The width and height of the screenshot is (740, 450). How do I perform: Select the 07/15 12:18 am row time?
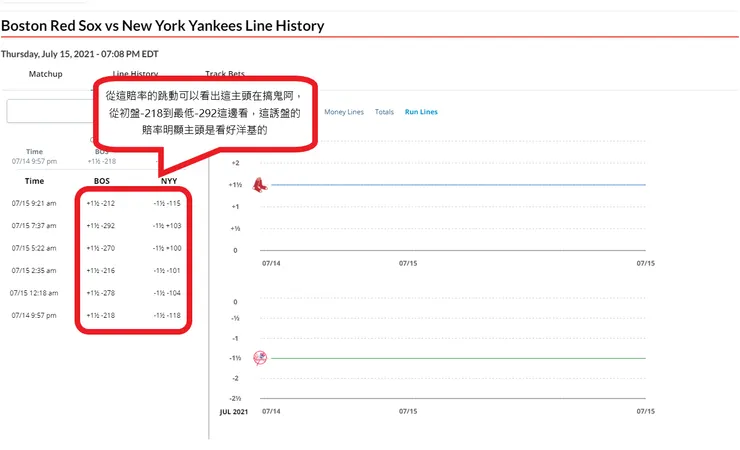(x=34, y=293)
